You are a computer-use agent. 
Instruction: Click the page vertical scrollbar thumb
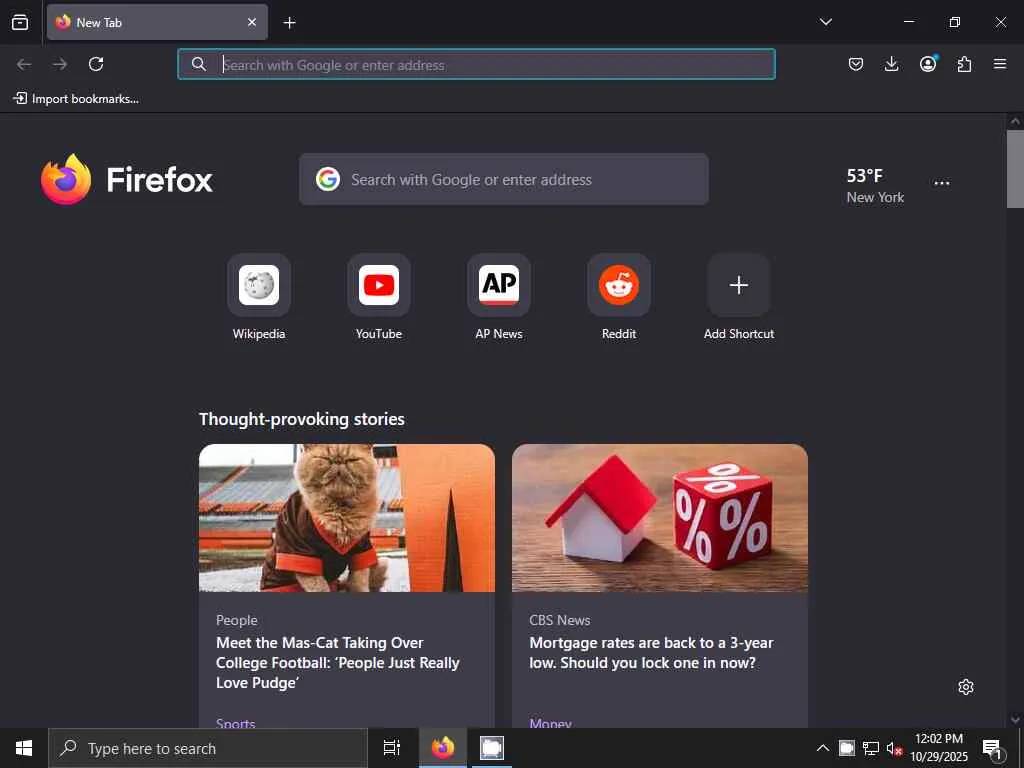pos(1015,168)
